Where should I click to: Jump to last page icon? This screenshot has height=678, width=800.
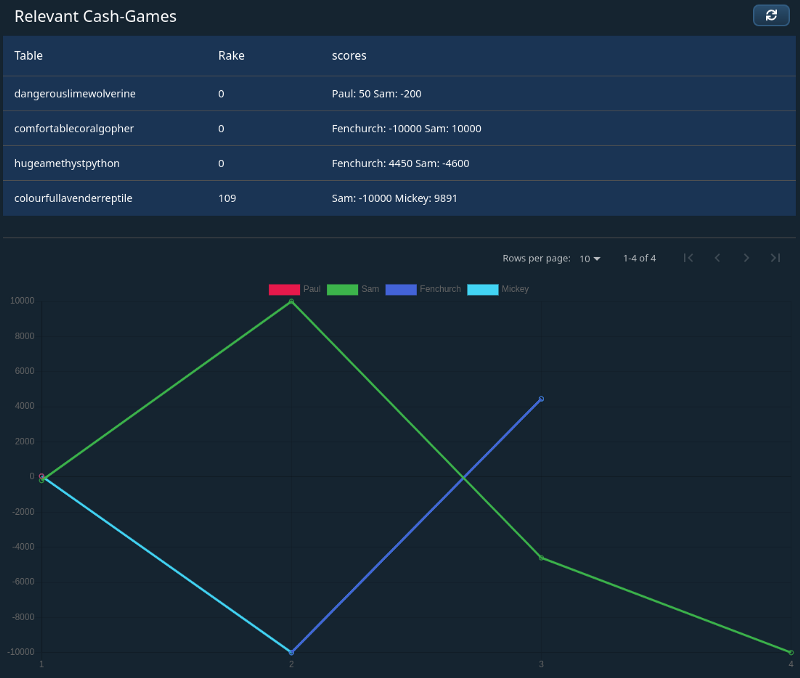coord(775,258)
